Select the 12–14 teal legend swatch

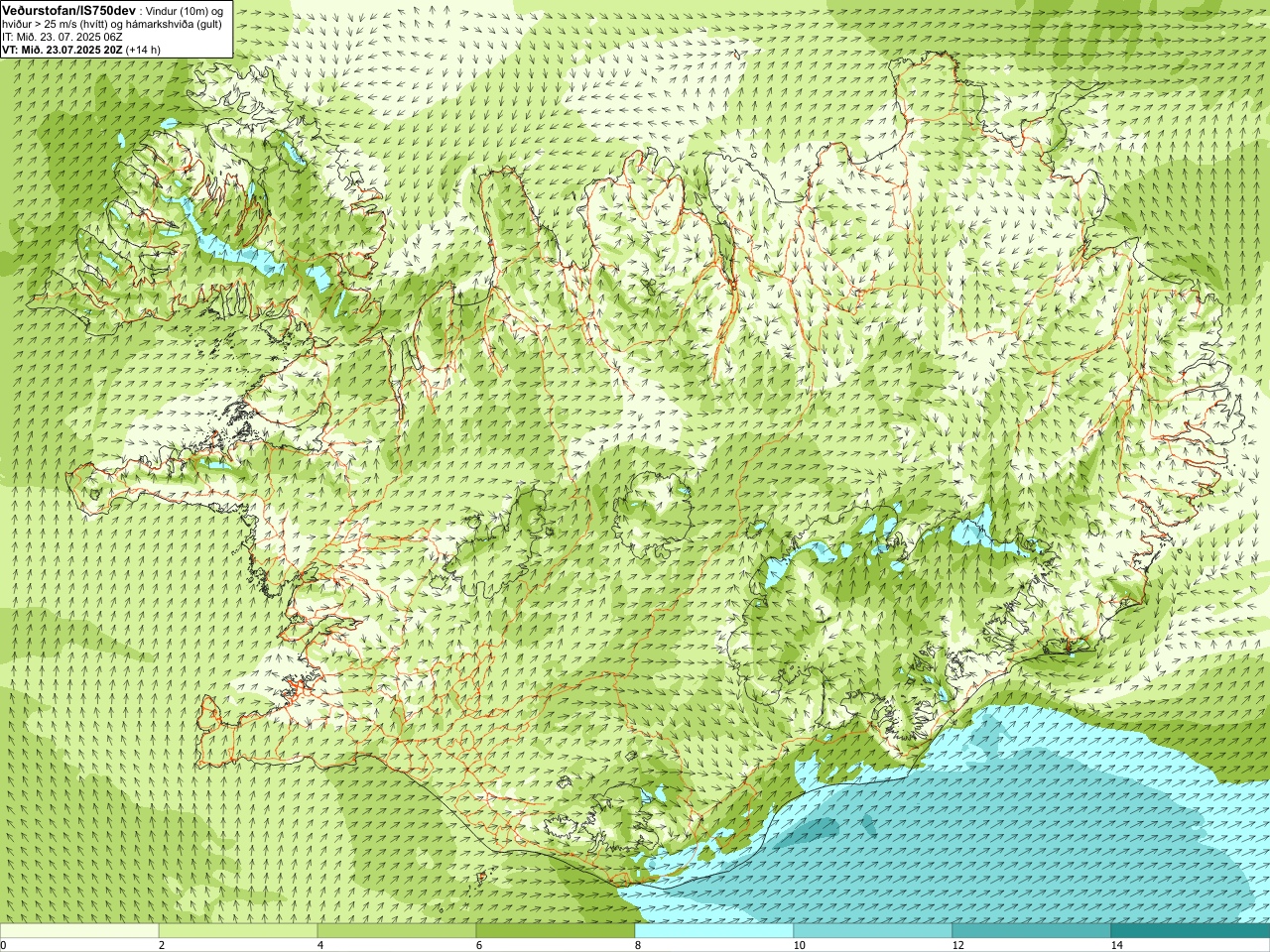(x=1032, y=931)
